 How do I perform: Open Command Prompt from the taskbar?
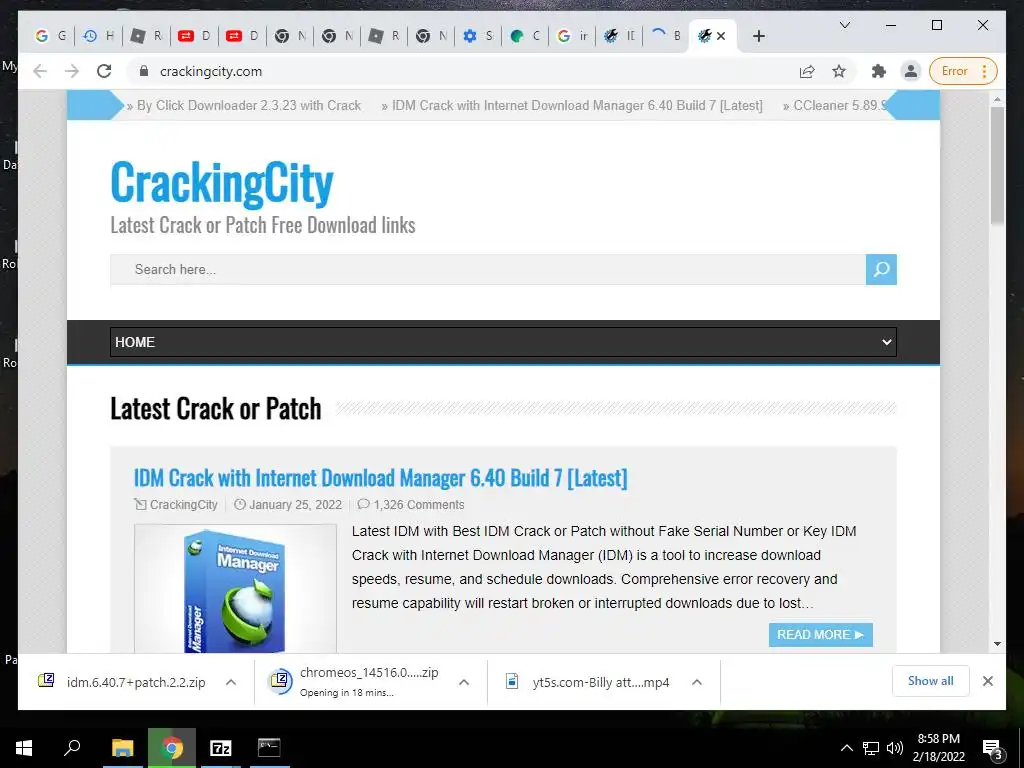pyautogui.click(x=269, y=748)
